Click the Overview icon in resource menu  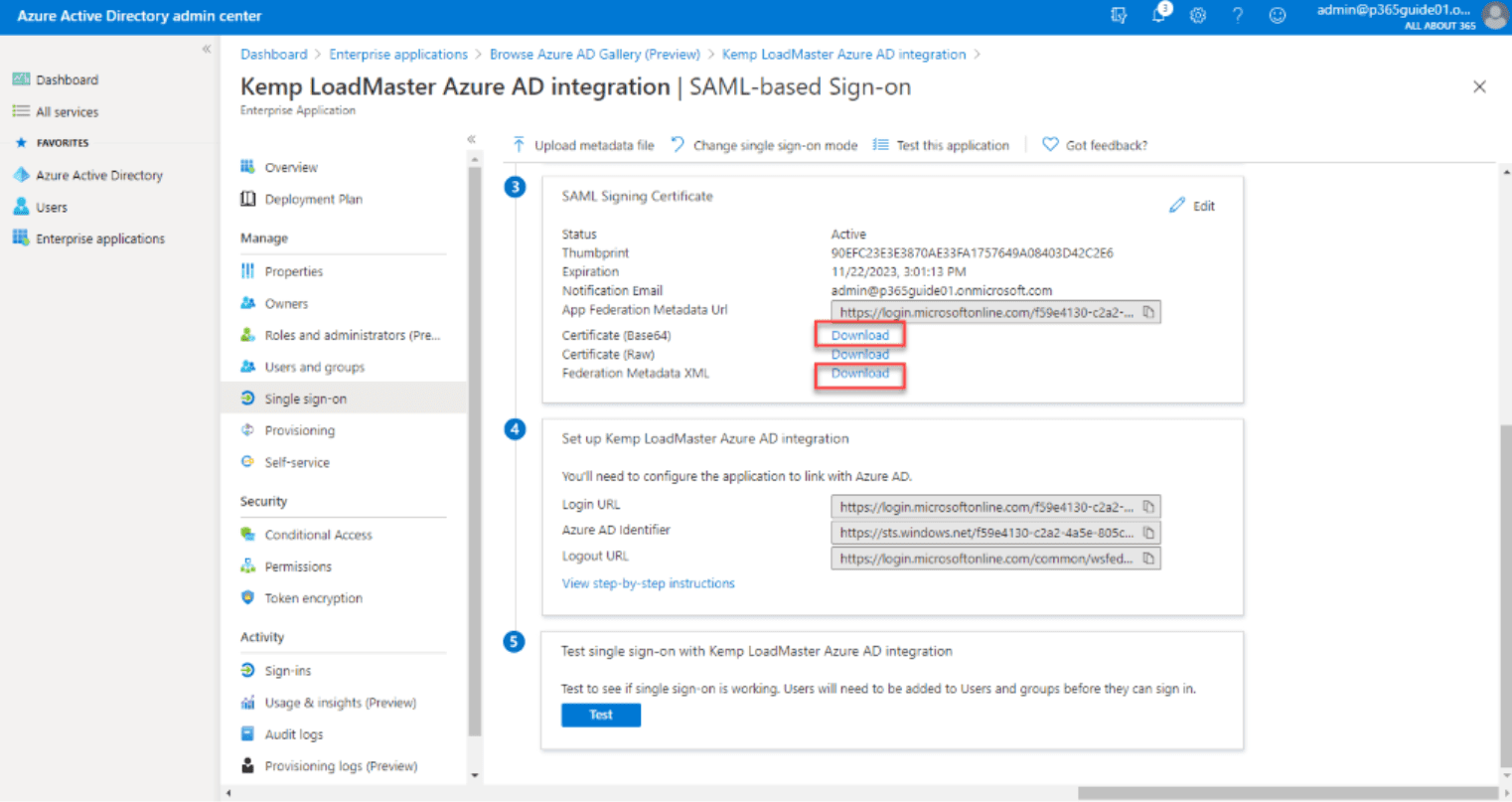247,167
